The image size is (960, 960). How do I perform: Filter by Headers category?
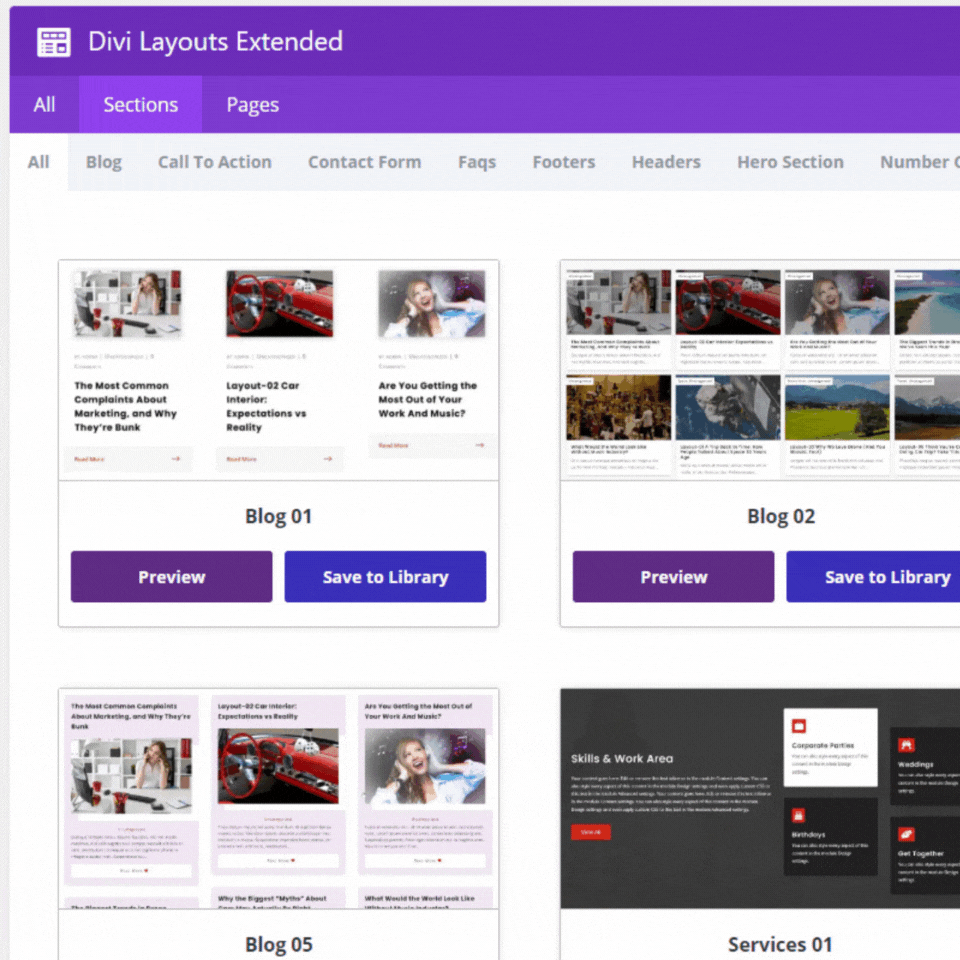coord(666,162)
